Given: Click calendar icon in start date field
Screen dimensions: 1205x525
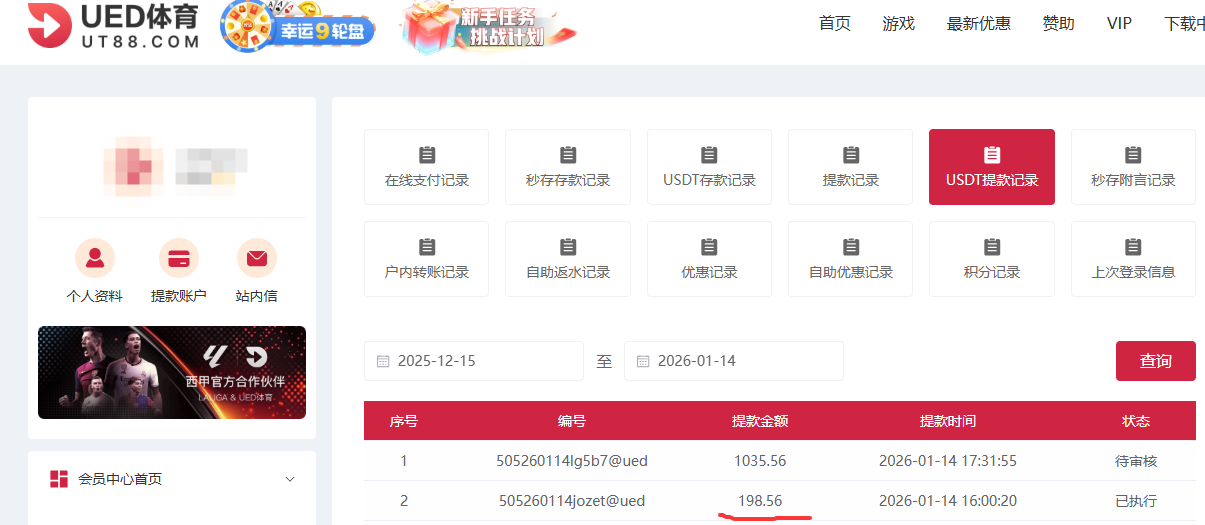Looking at the screenshot, I should (x=383, y=361).
